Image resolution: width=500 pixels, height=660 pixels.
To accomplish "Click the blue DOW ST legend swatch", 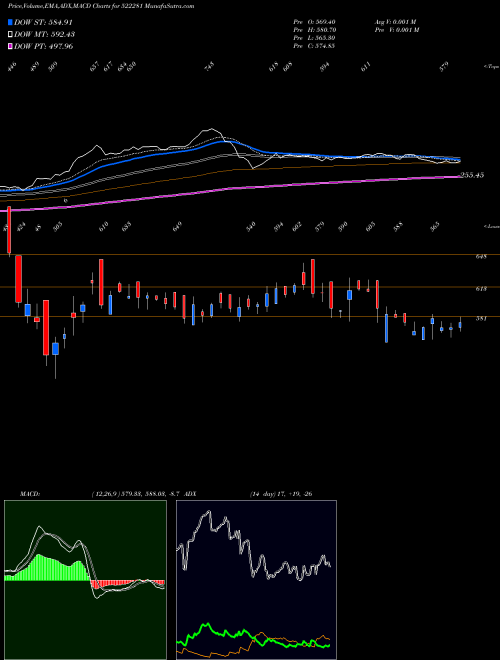I will [11, 22].
